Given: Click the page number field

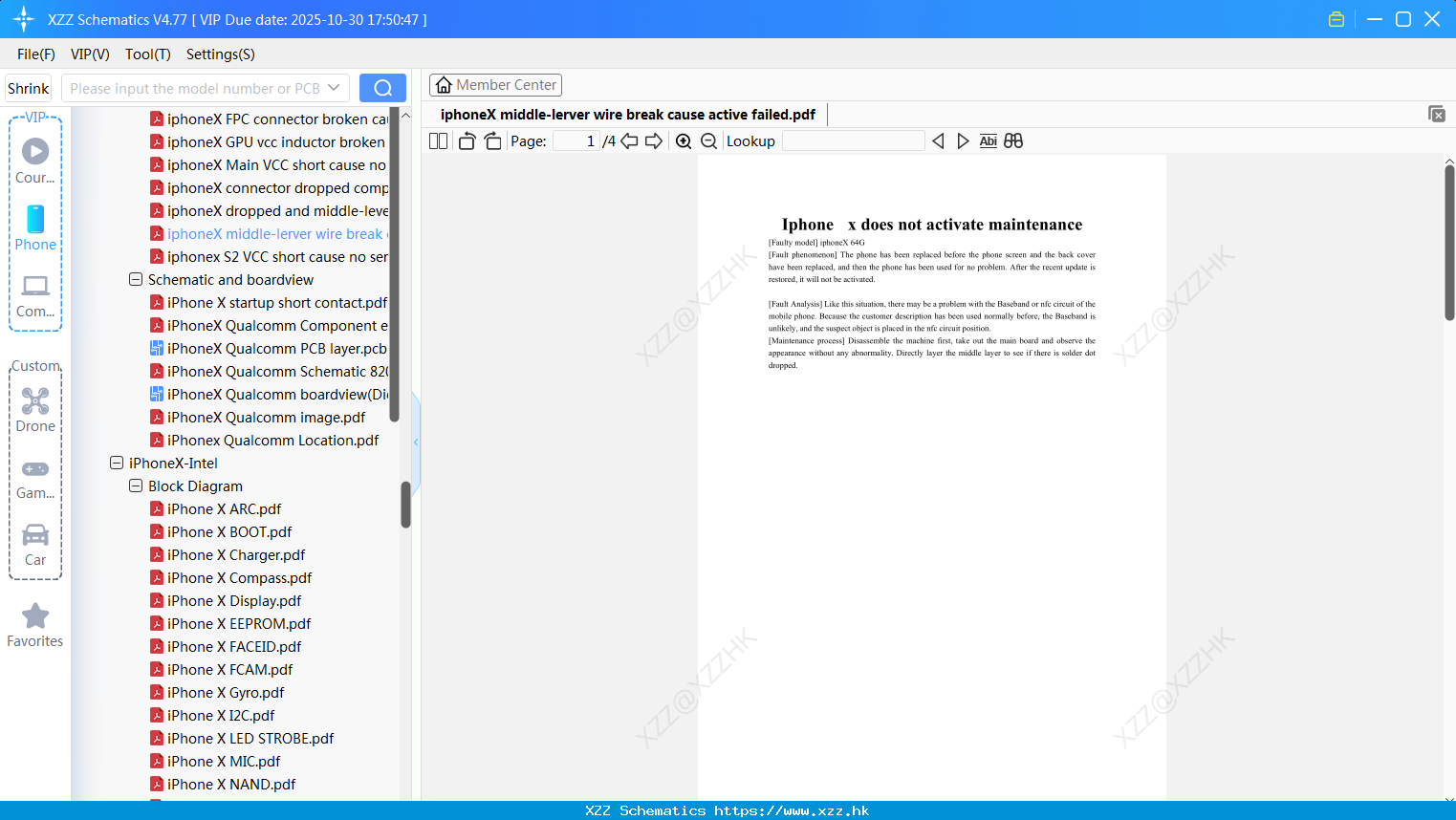Looking at the screenshot, I should click(x=576, y=140).
